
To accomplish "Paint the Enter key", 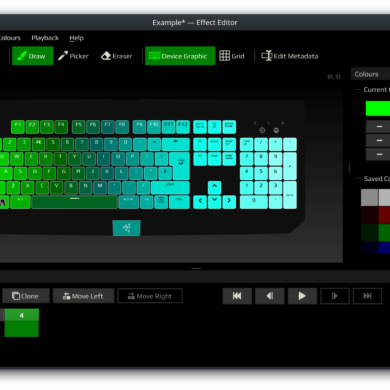I will [x=181, y=165].
